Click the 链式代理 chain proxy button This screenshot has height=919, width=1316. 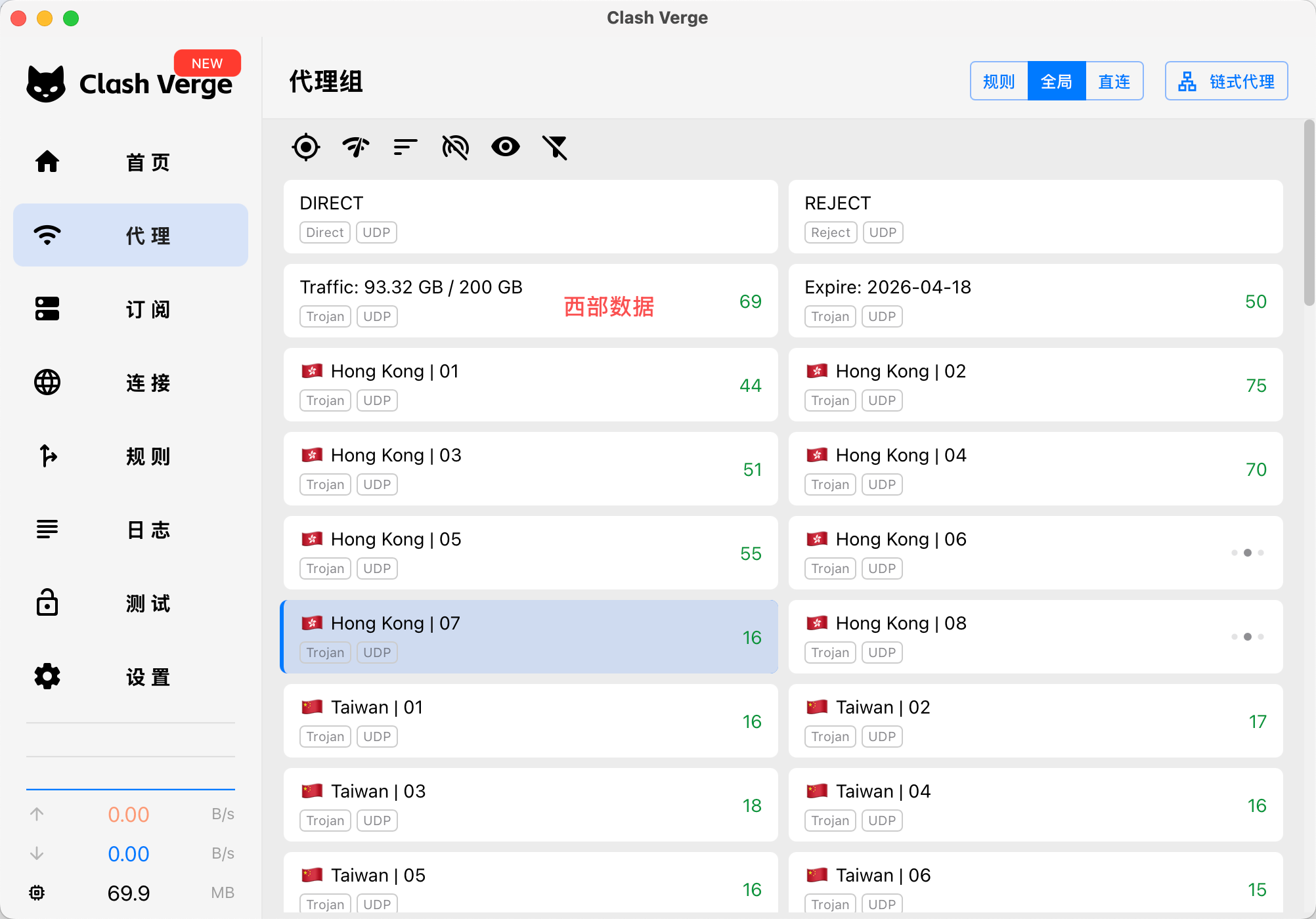click(x=1226, y=81)
